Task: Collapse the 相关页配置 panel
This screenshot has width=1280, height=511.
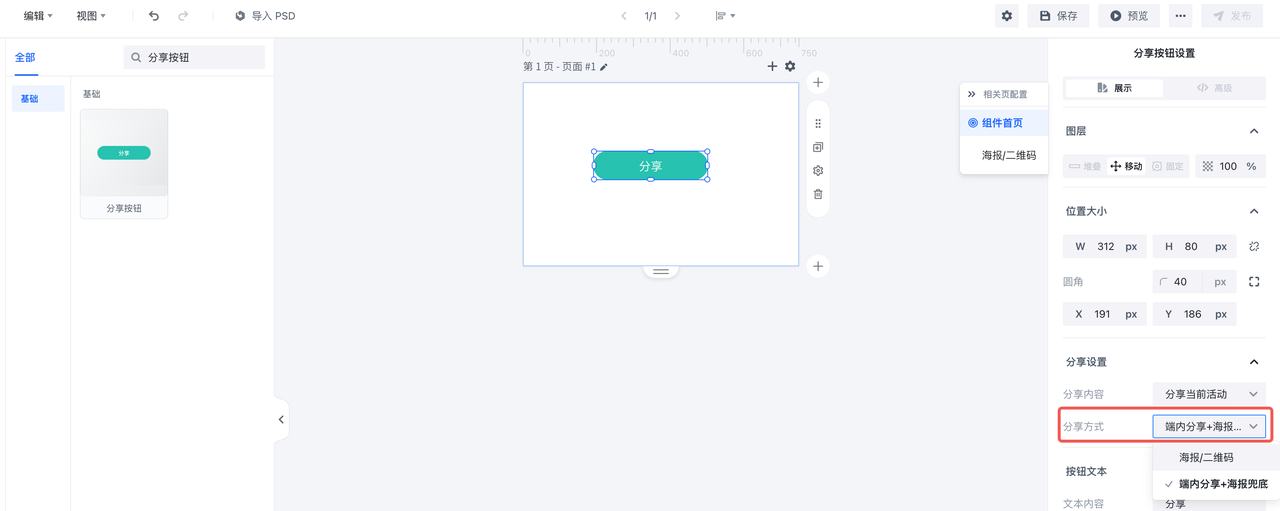Action: tap(971, 94)
